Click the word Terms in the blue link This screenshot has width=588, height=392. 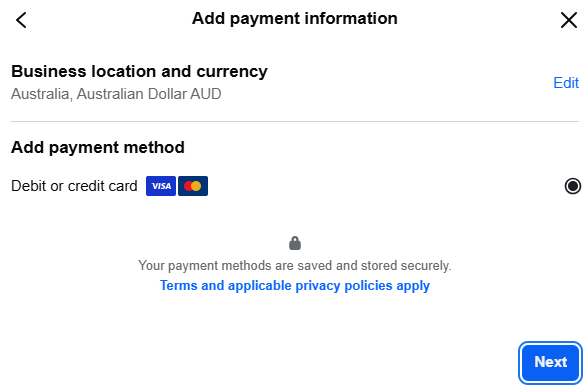(178, 285)
